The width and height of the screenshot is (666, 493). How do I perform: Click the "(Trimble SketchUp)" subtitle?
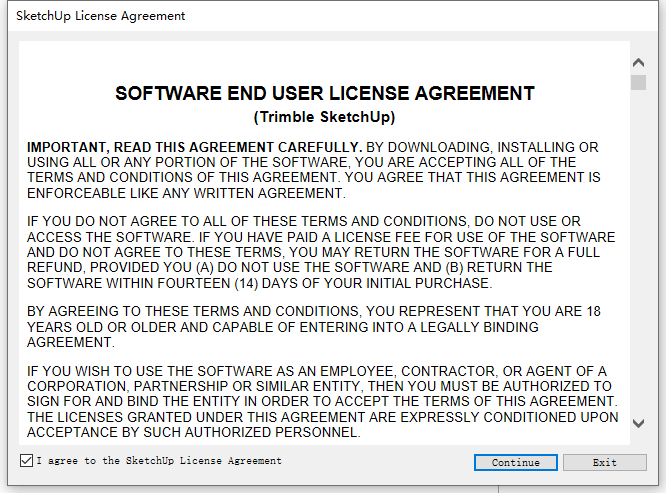point(325,117)
